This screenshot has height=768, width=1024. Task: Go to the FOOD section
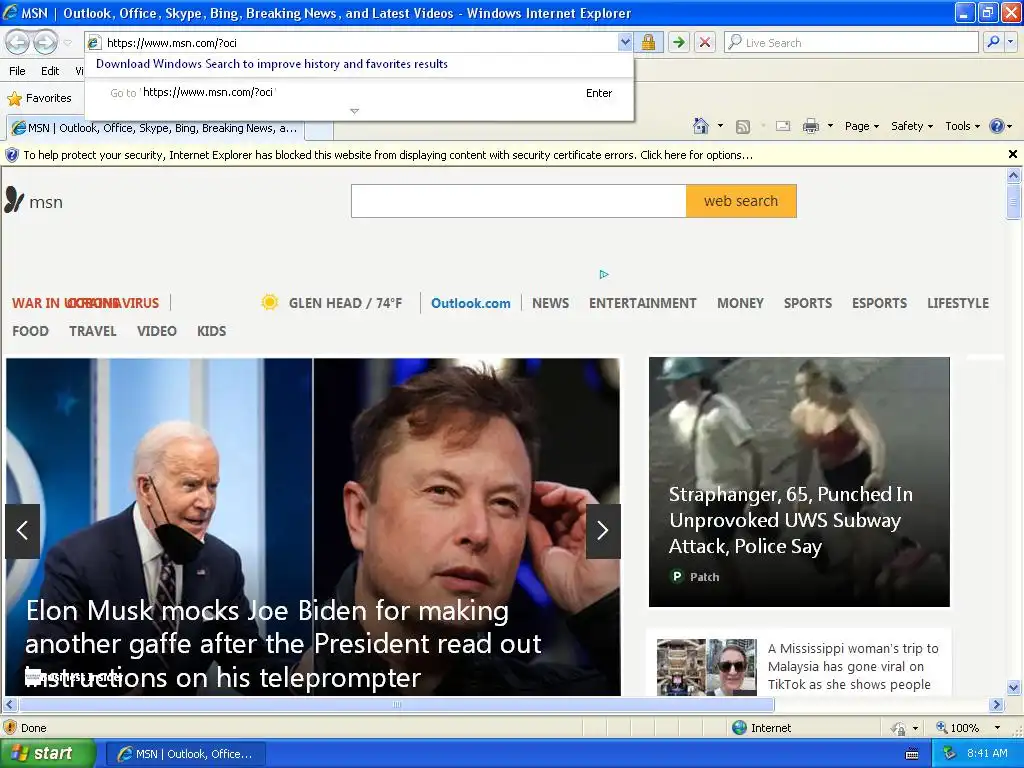pyautogui.click(x=30, y=331)
